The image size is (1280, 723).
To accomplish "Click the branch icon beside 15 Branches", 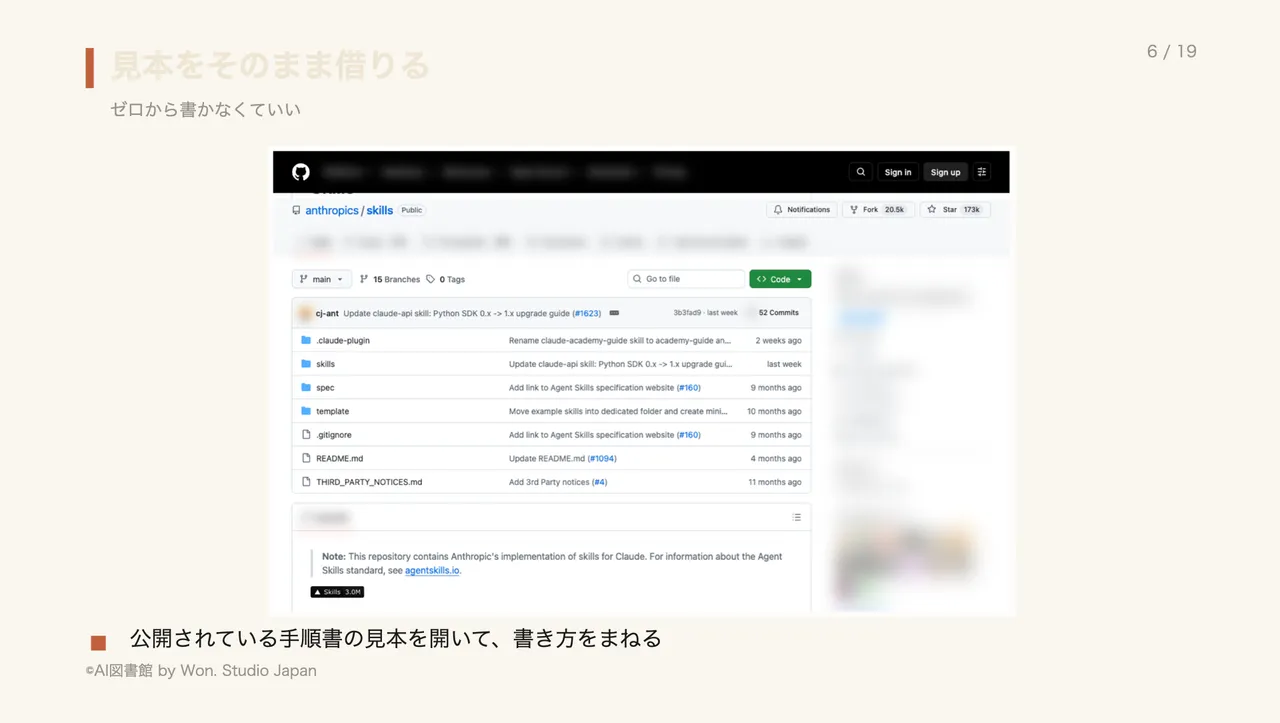I will click(364, 279).
